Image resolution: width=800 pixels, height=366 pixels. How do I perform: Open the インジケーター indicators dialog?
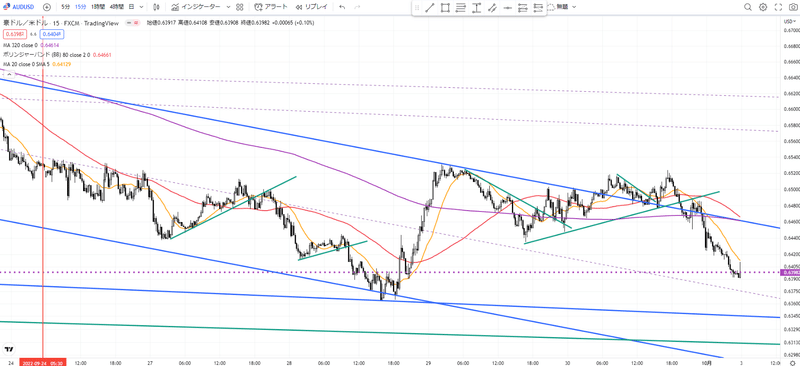coord(196,7)
